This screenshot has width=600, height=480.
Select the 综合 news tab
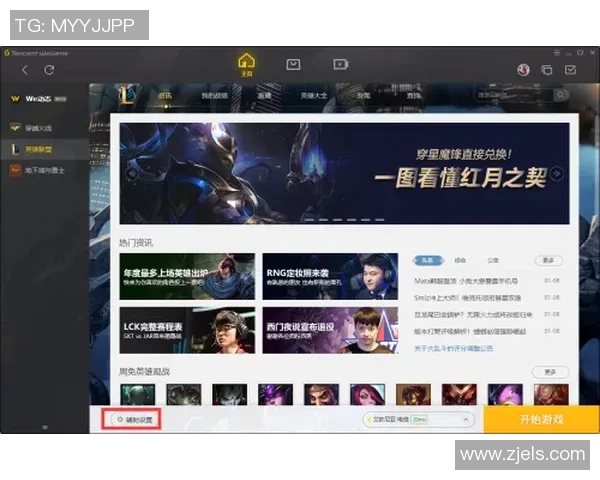(460, 261)
